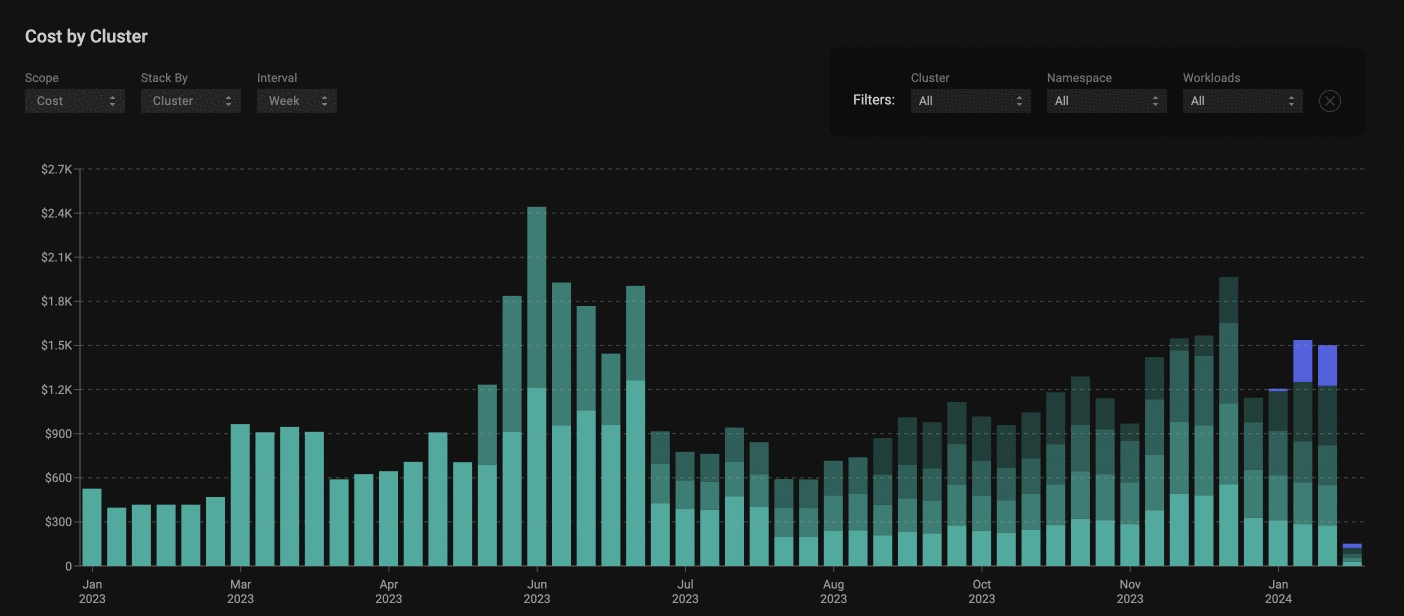
Task: Change the Interval dropdown from Week
Action: [296, 101]
